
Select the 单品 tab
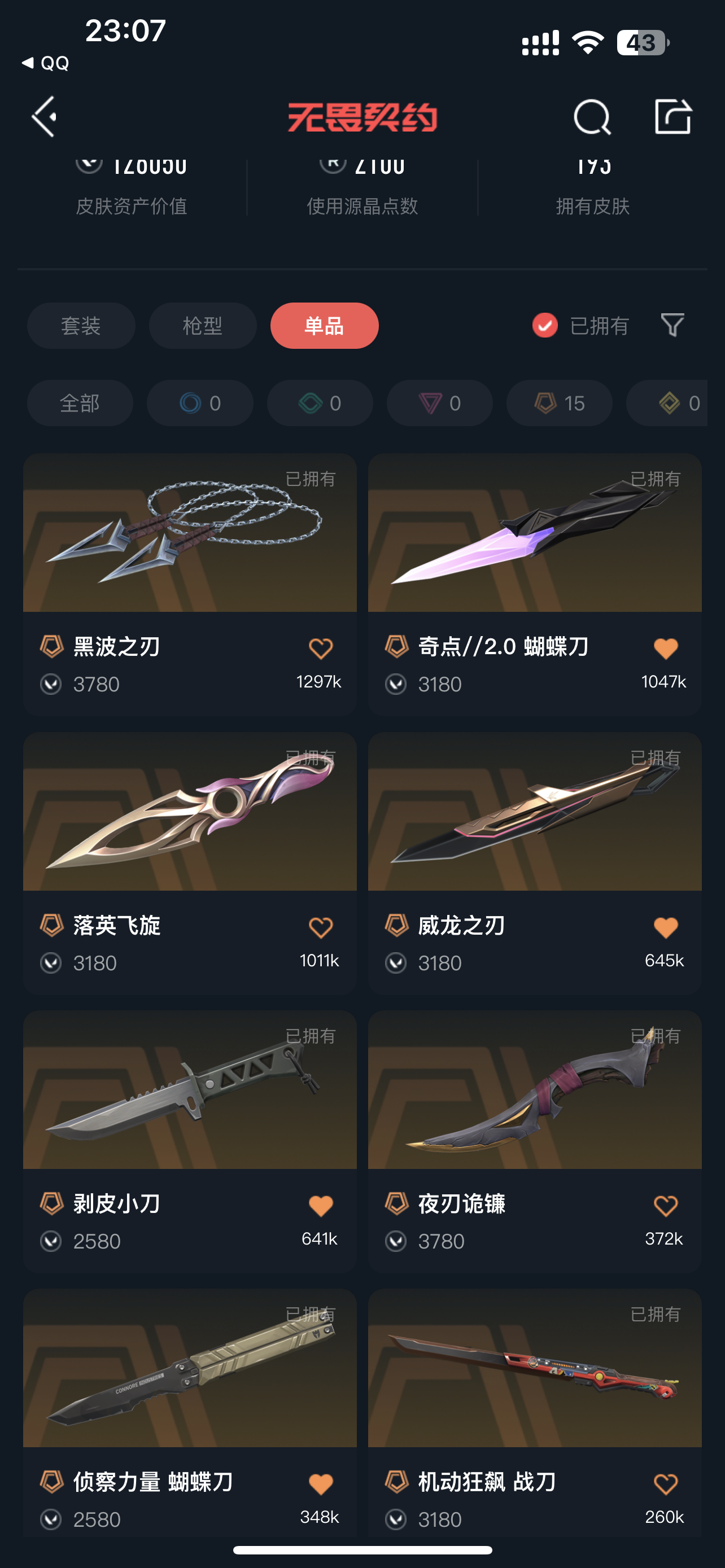[x=325, y=326]
